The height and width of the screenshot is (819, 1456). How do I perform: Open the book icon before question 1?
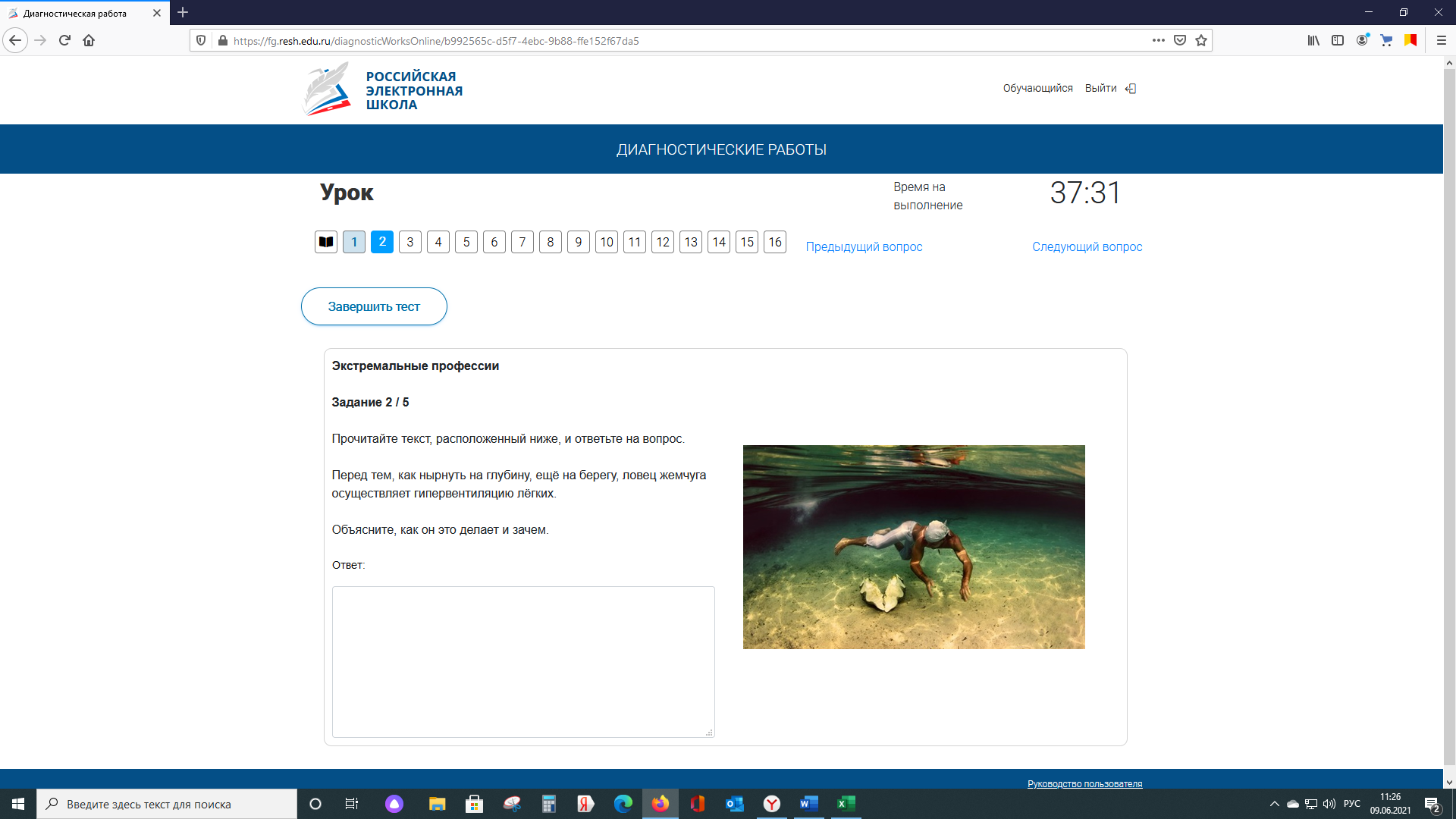point(326,242)
